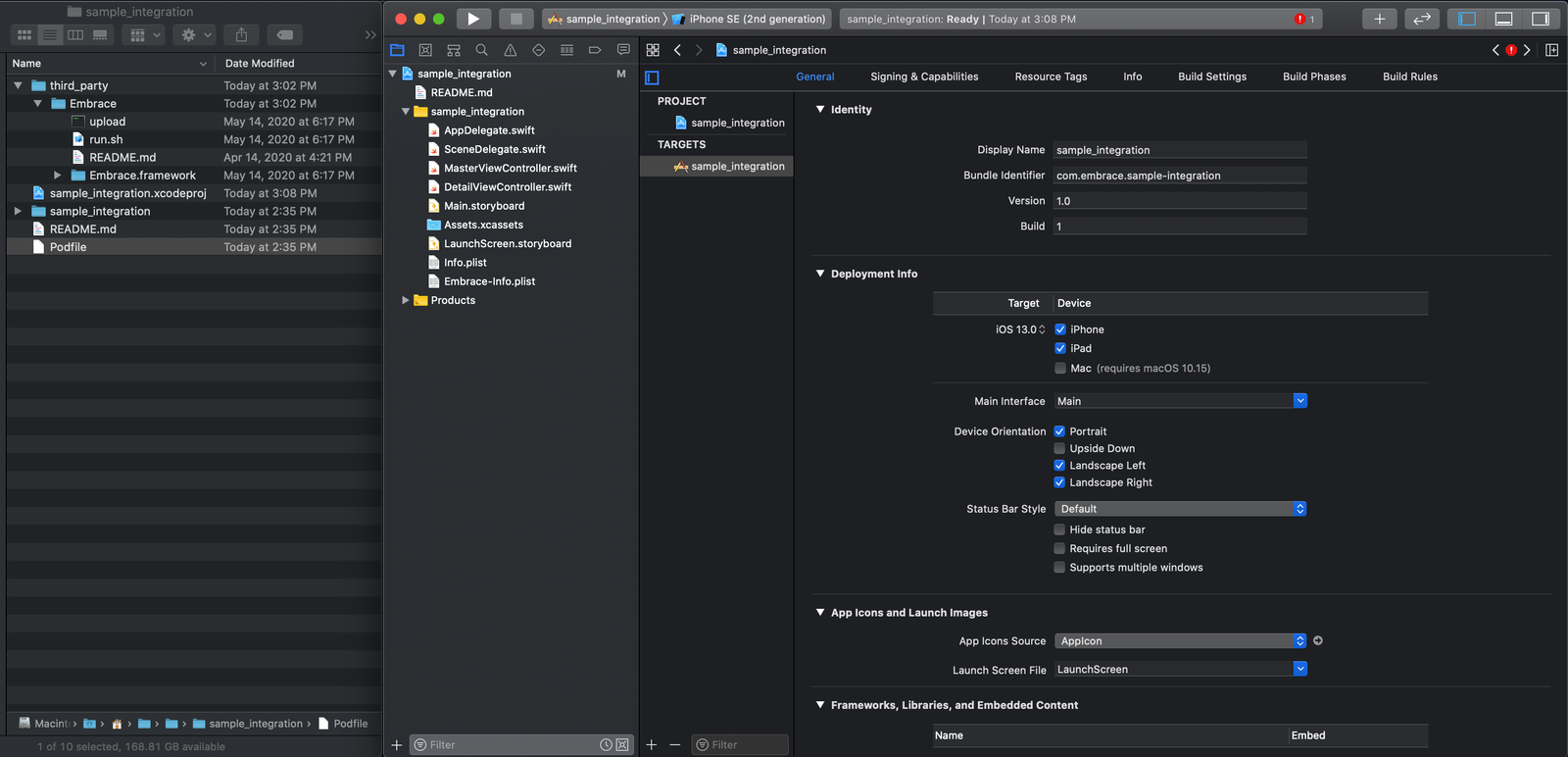
Task: Click the Bundle Identifier field
Action: tap(1180, 176)
